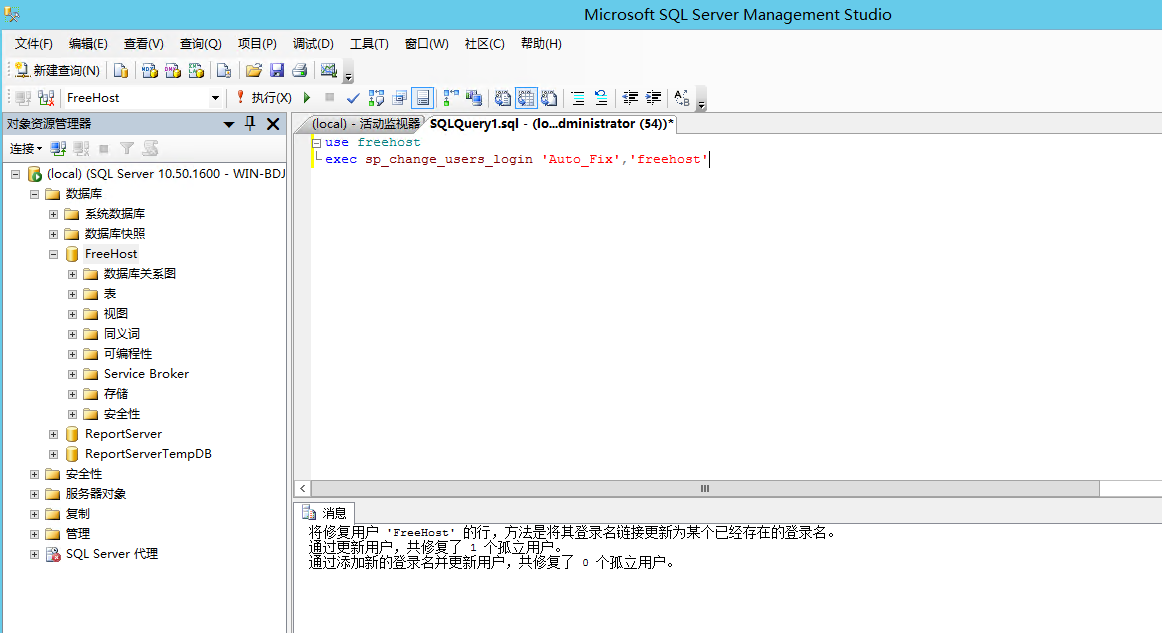
Task: Save the query with the floppy icon
Action: pyautogui.click(x=277, y=70)
